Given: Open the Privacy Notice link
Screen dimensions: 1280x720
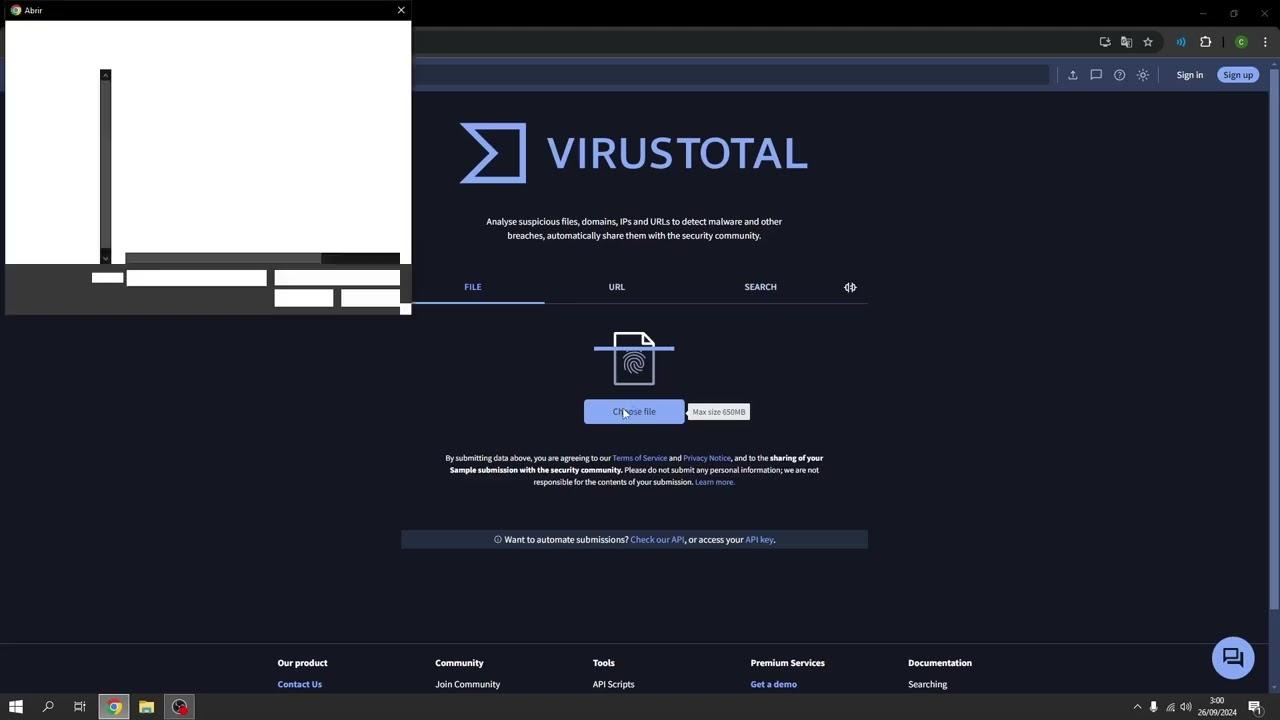Looking at the screenshot, I should point(707,458).
